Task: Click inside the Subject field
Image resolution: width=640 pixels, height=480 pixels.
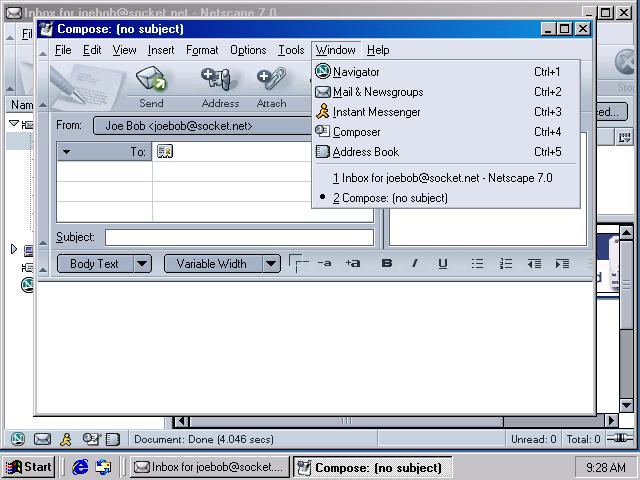Action: 239,237
